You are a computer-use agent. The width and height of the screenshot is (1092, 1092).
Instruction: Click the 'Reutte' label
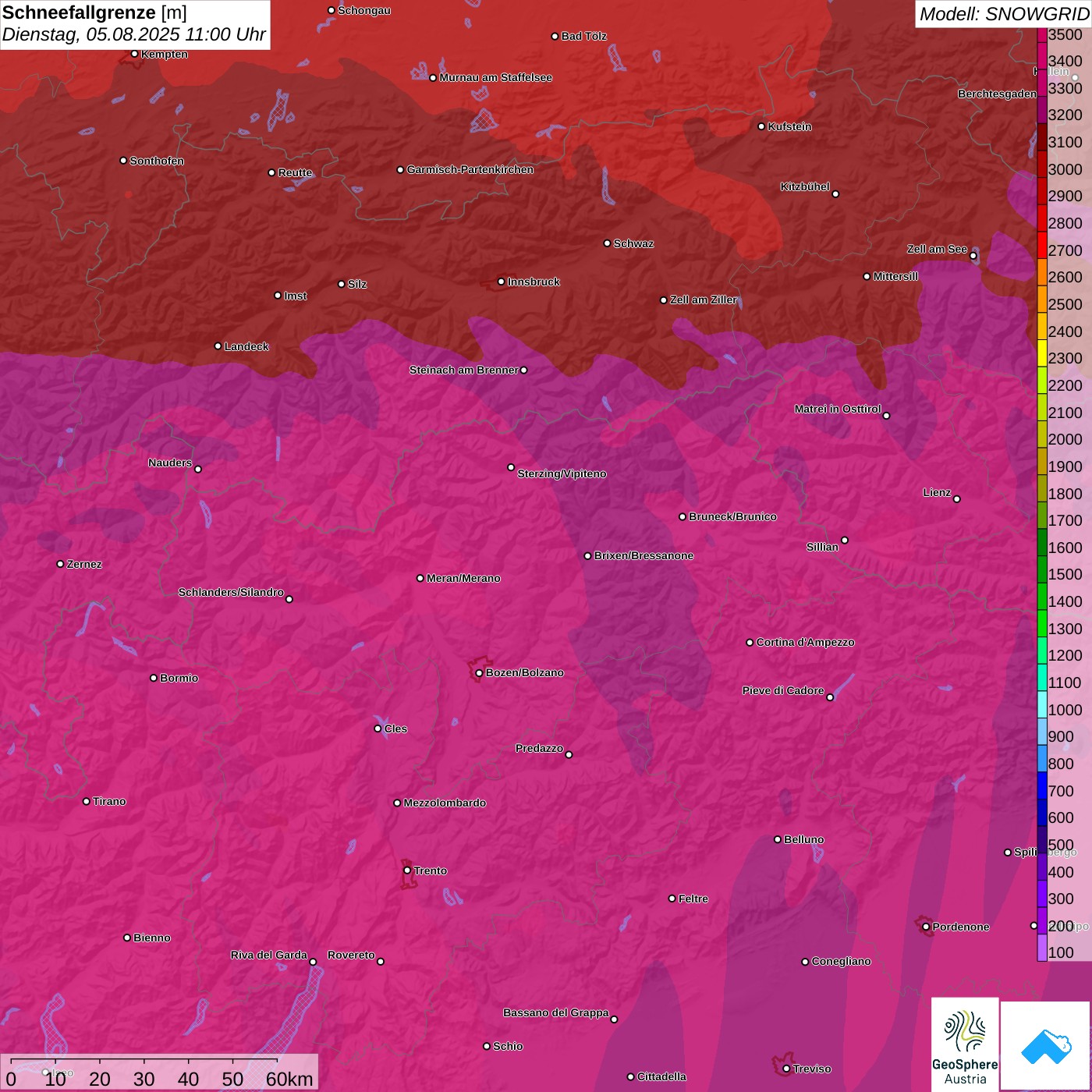[x=295, y=172]
